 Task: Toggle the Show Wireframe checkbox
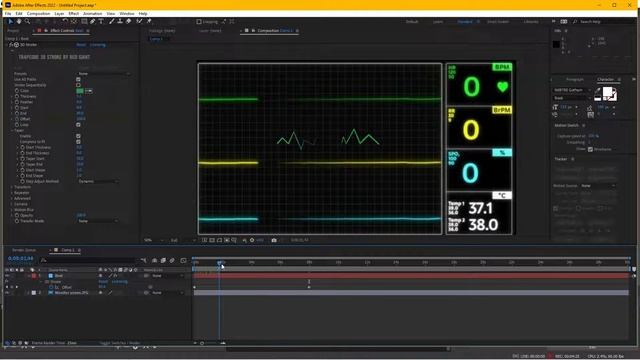(x=590, y=149)
